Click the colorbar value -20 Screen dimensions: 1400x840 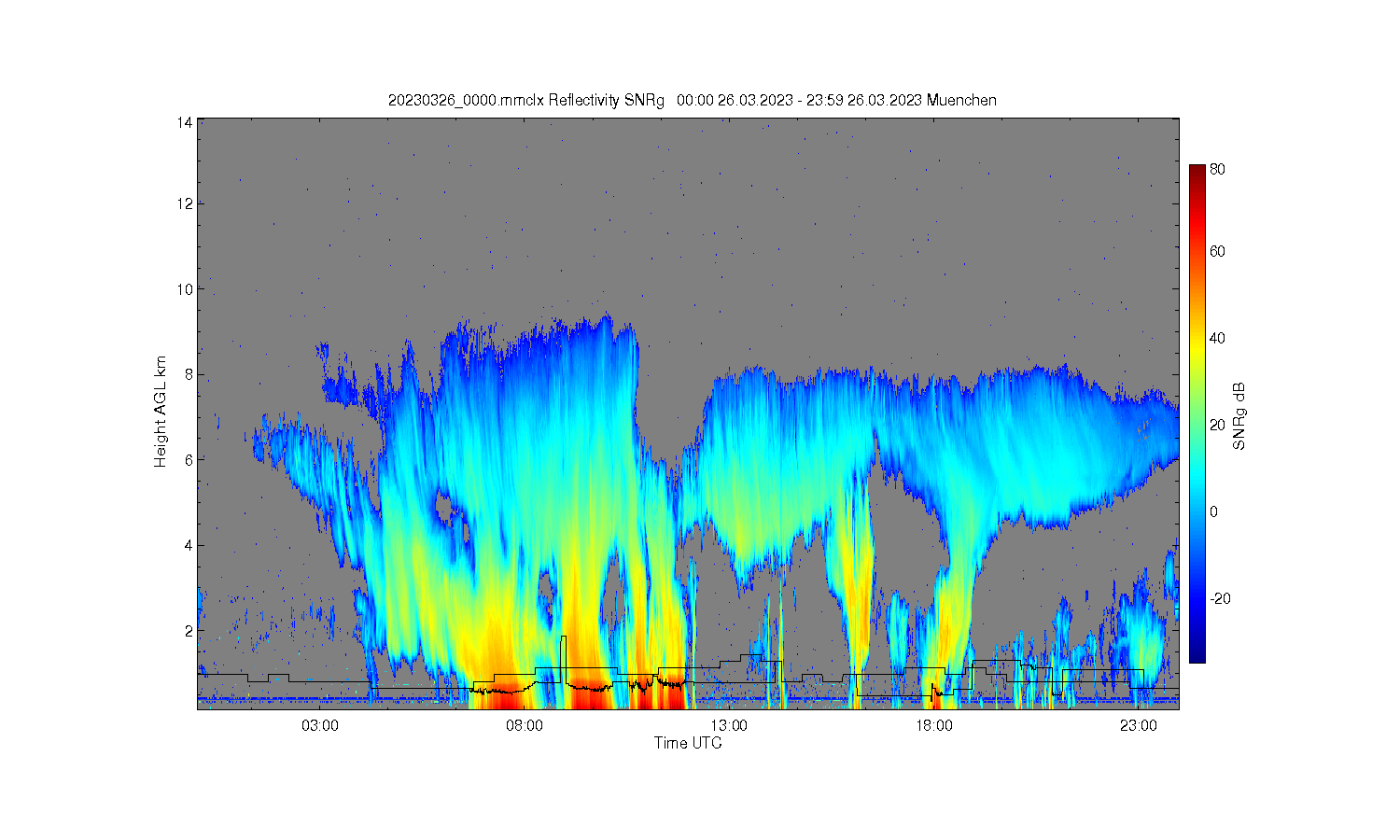(x=1220, y=598)
